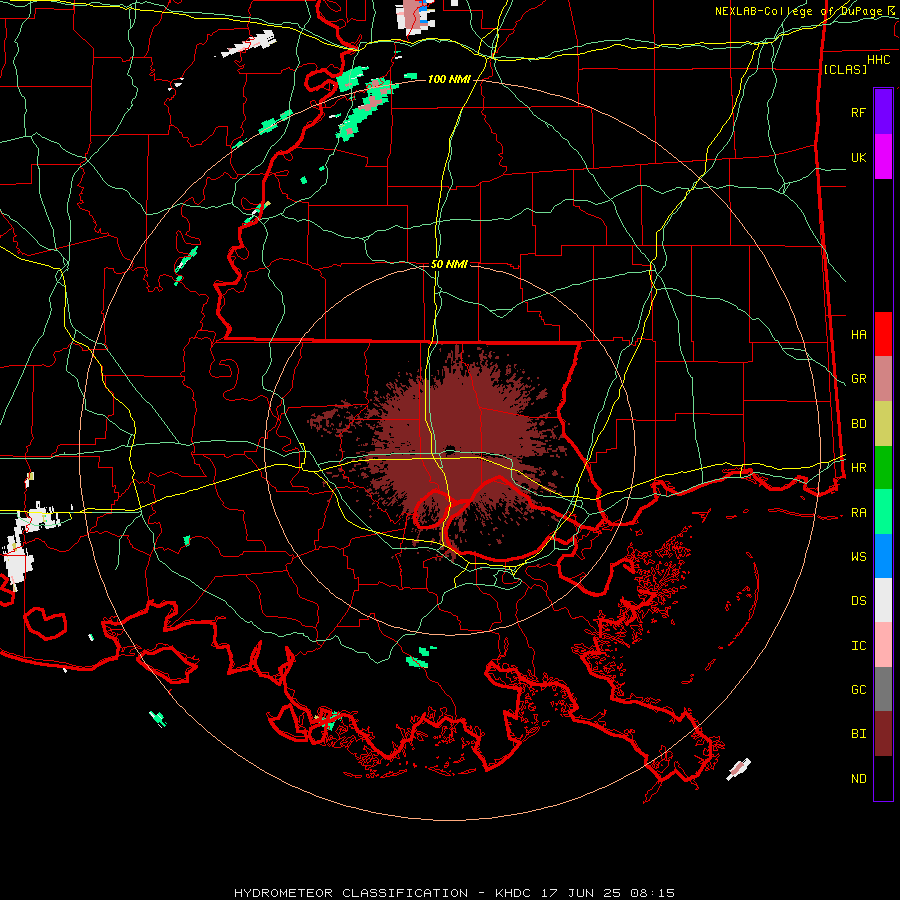The width and height of the screenshot is (900, 900).
Task: Click the WS blue legend swatch
Action: [x=883, y=556]
